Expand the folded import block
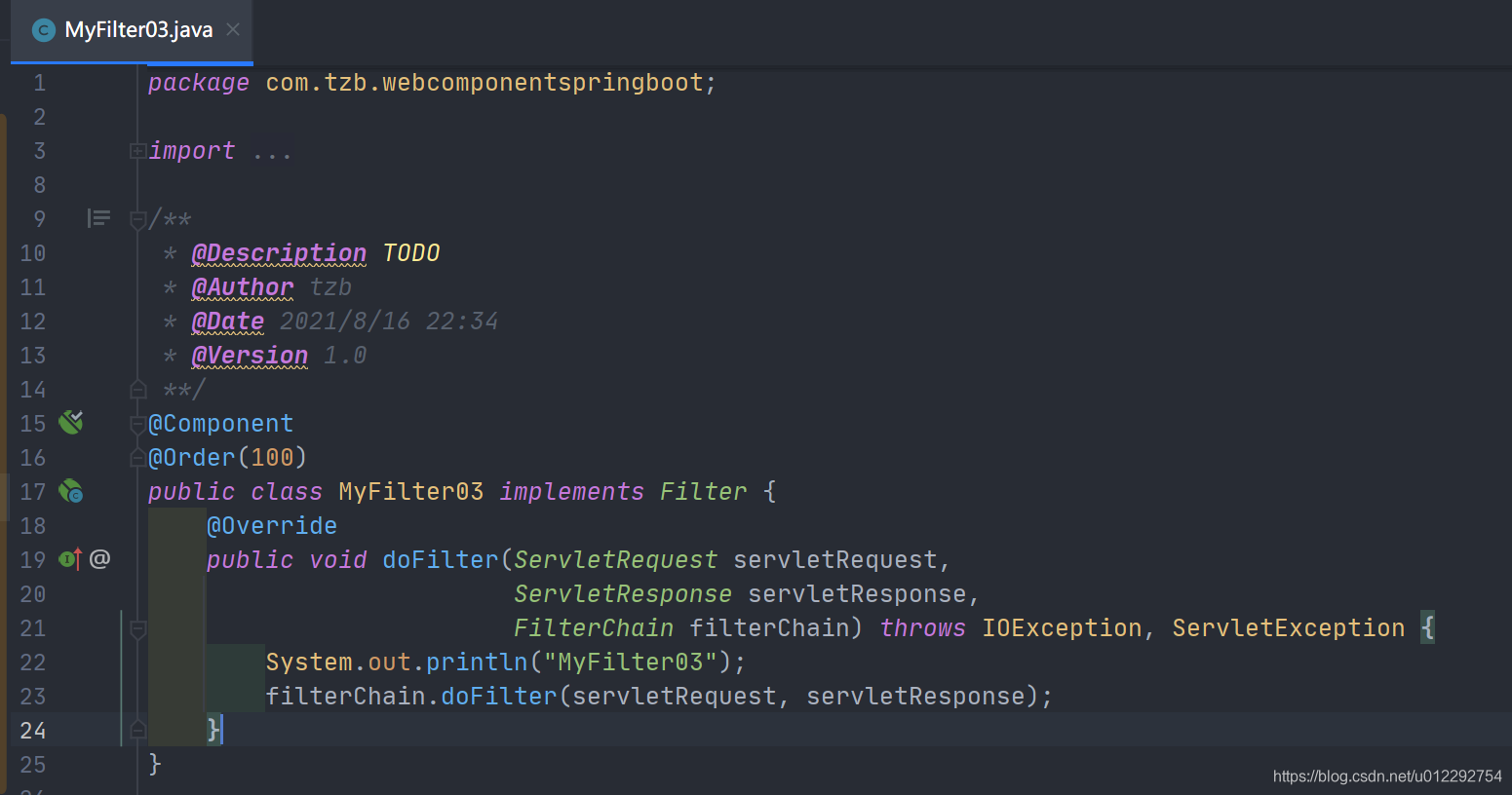The image size is (1512, 795). (x=137, y=151)
